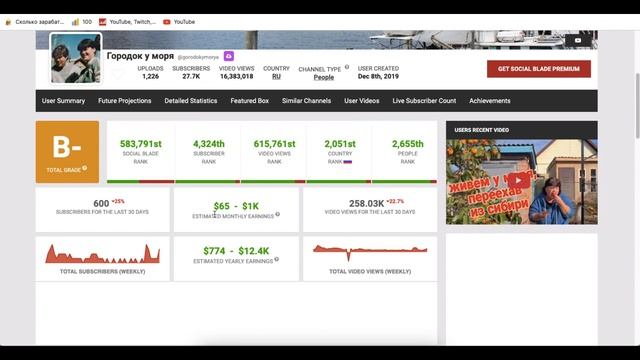Open the Featured Box tab
Viewport: 640px width, 360px height.
249,101
